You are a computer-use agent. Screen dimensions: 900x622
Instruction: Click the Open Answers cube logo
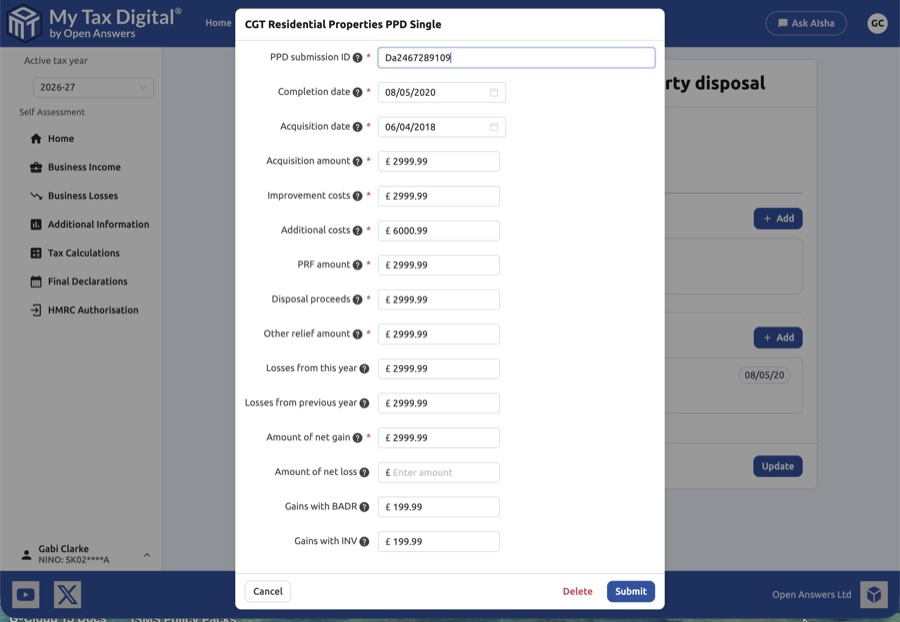click(874, 595)
